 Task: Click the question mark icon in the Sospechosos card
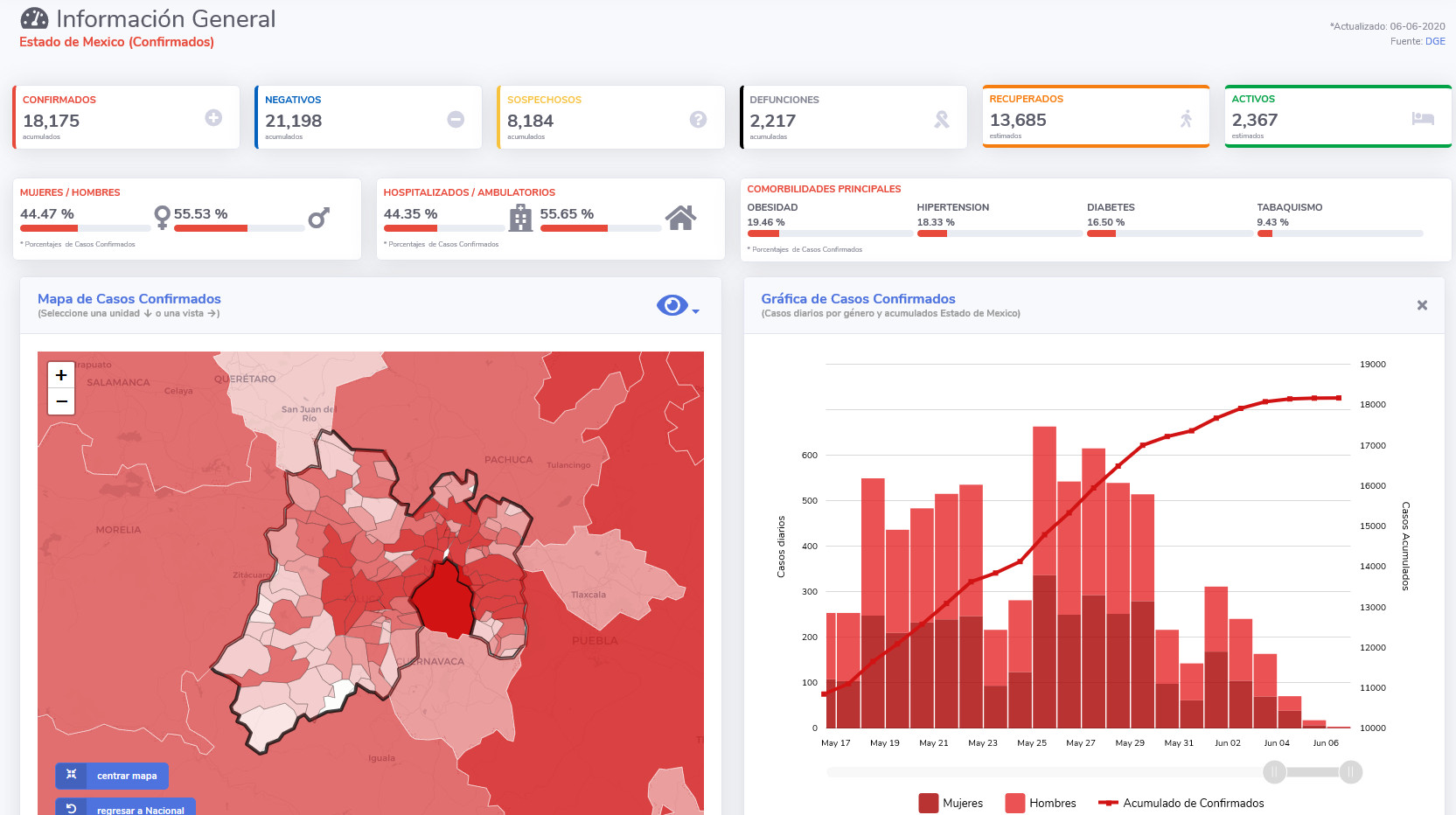pos(698,119)
